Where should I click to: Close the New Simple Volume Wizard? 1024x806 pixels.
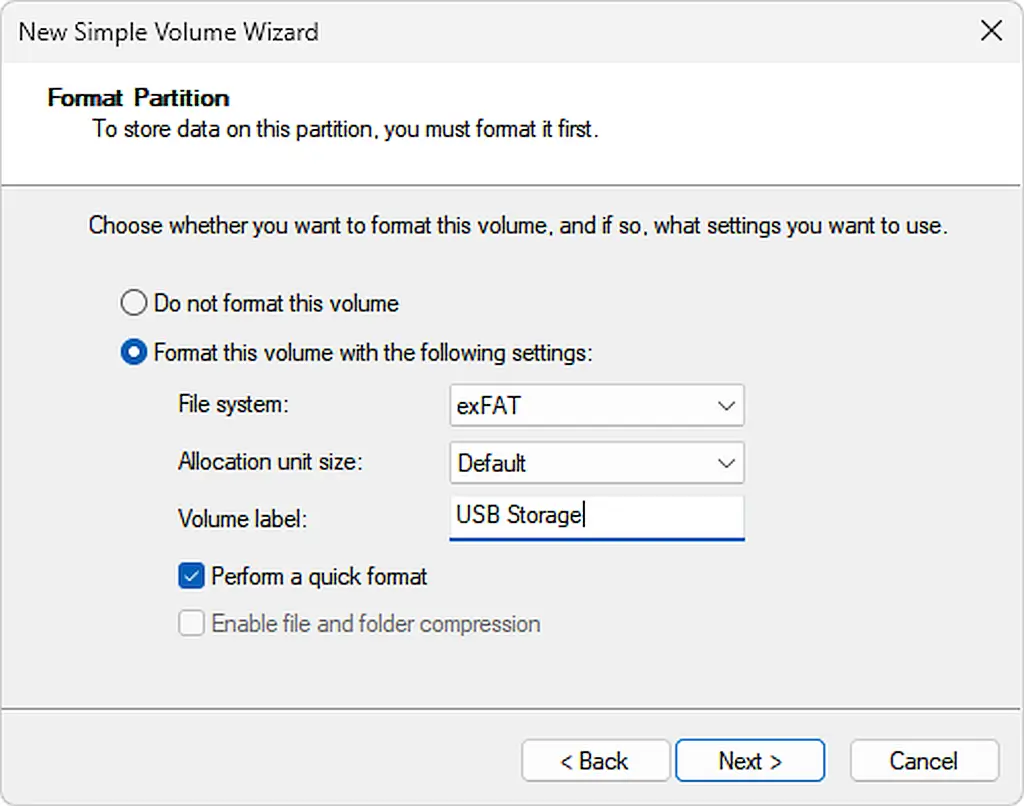coord(991,30)
